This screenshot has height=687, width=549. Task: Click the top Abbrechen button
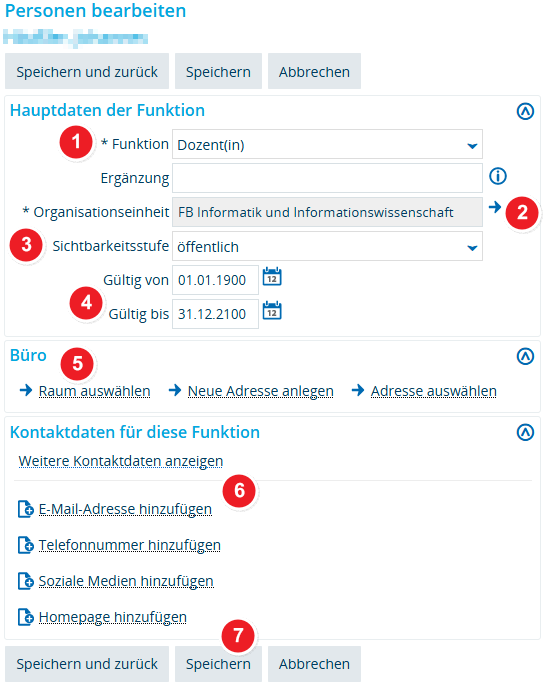pos(314,71)
